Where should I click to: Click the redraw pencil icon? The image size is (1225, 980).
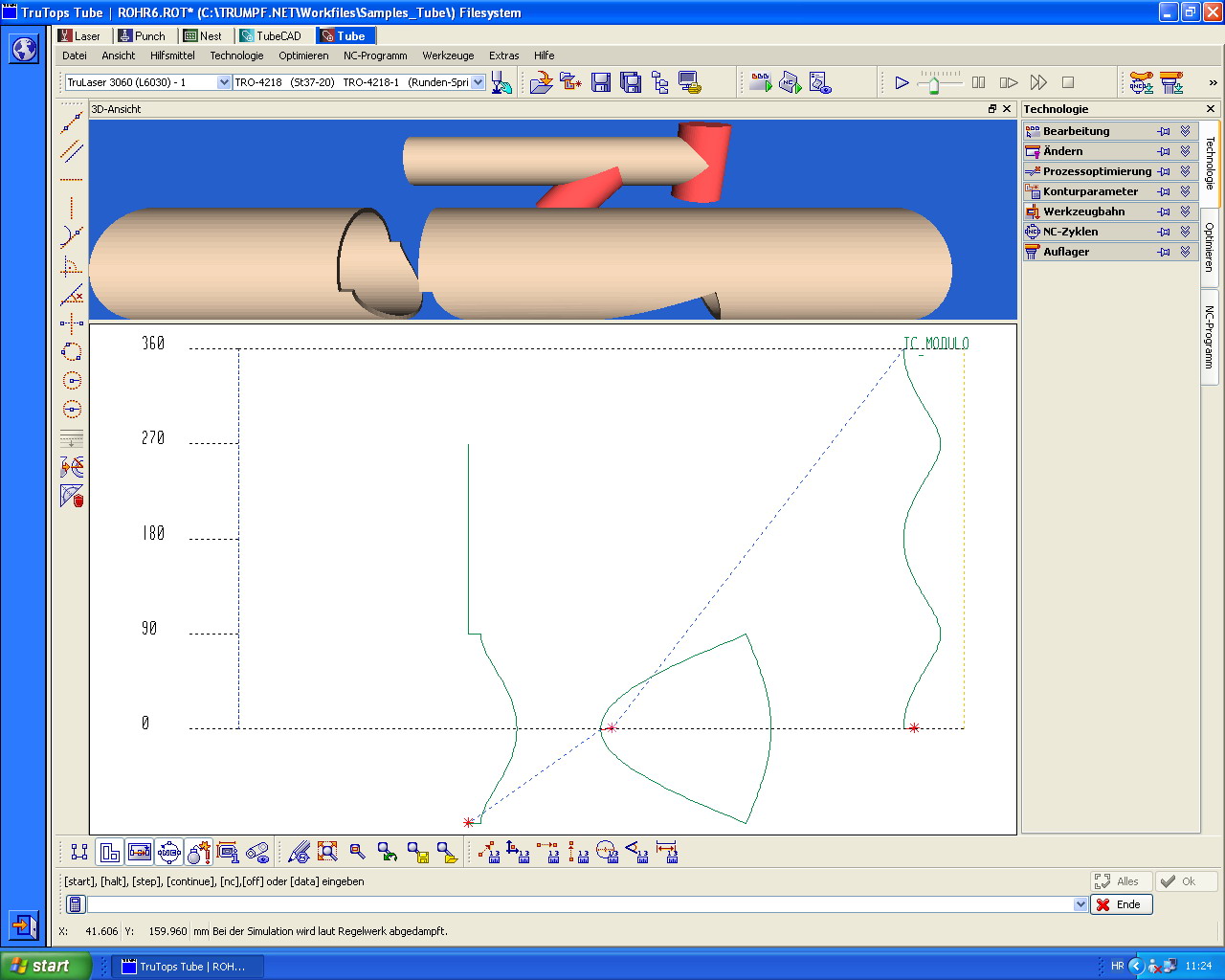(300, 852)
